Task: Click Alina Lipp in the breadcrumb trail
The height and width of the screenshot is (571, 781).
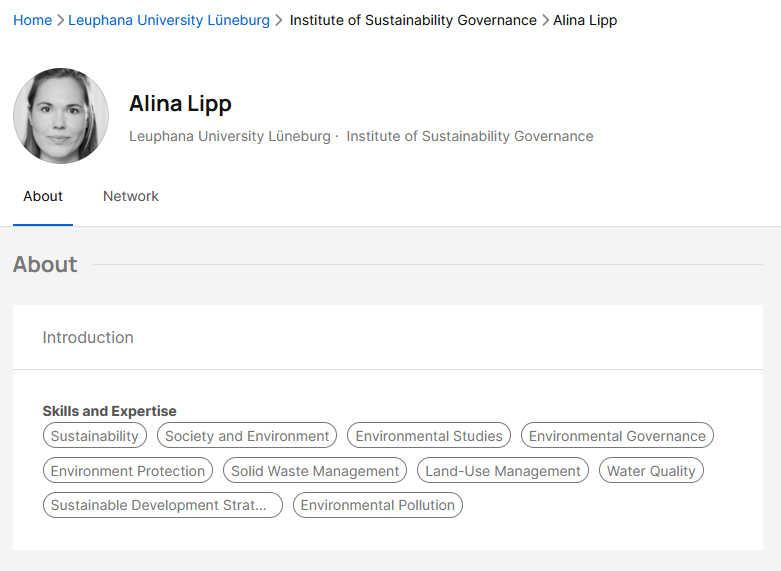Action: 585,20
